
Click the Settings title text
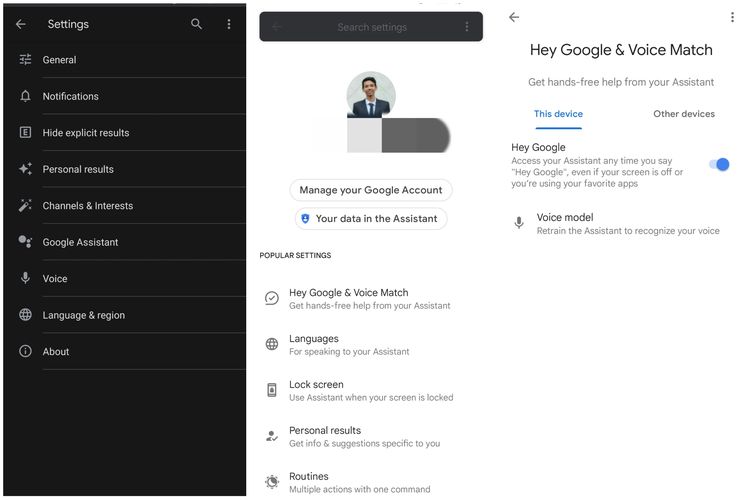coord(68,24)
